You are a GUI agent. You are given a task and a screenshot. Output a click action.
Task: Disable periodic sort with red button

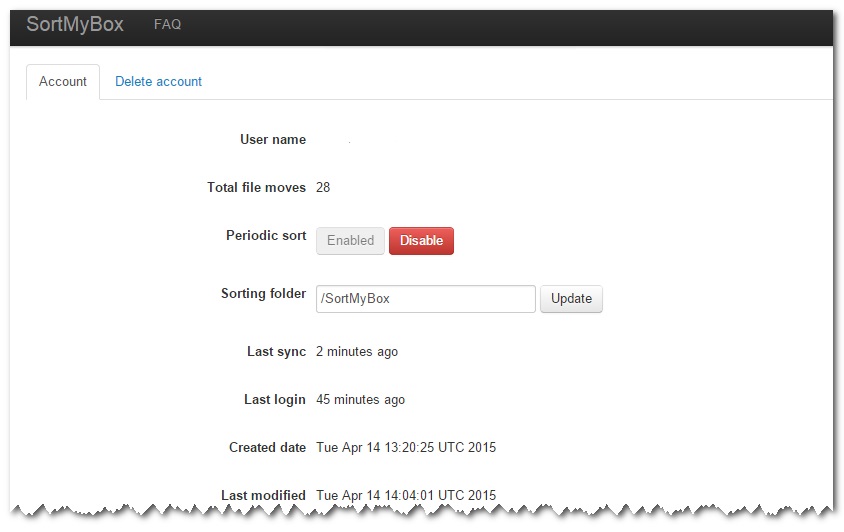421,241
